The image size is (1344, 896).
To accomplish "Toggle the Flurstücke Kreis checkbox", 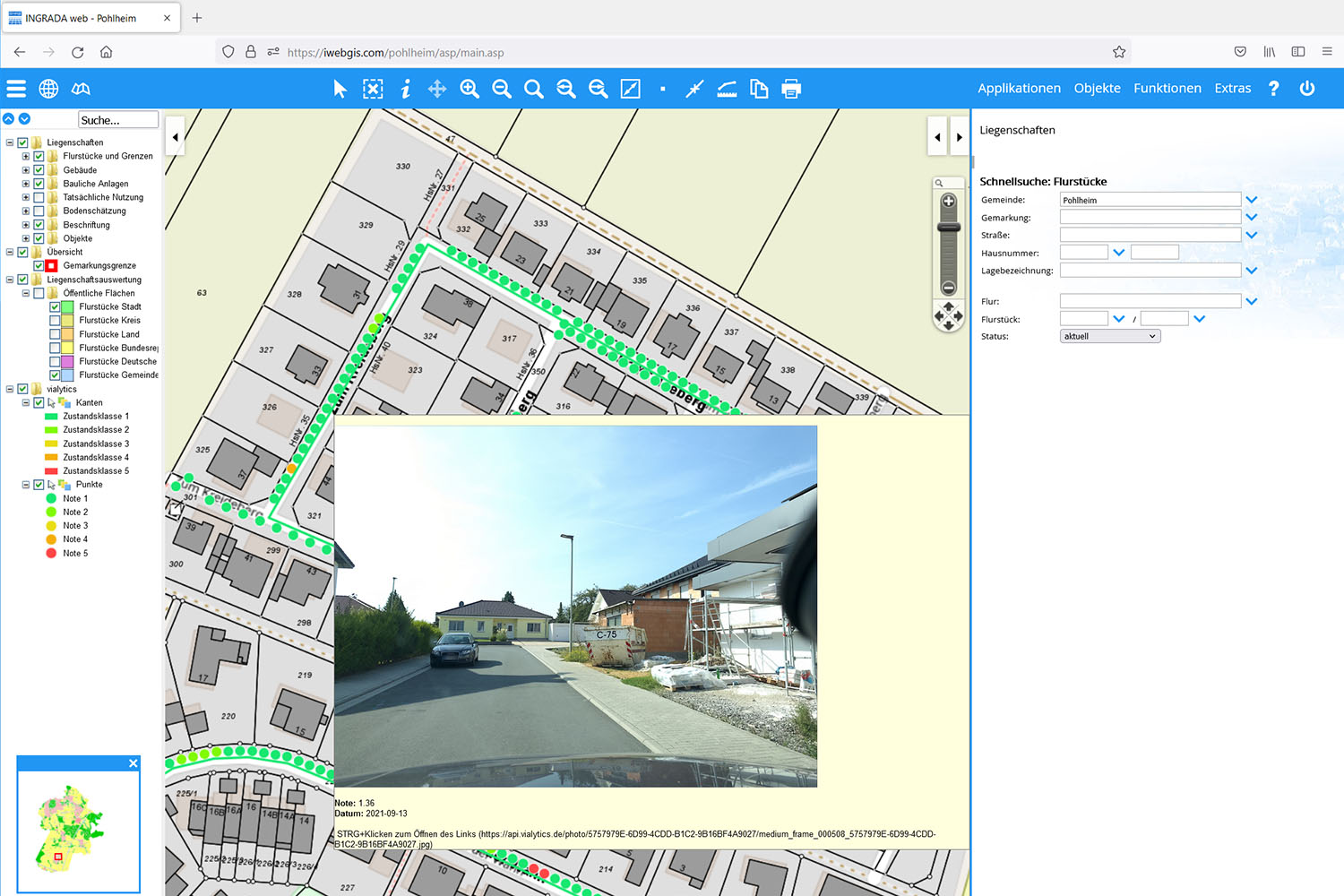I will (x=55, y=321).
